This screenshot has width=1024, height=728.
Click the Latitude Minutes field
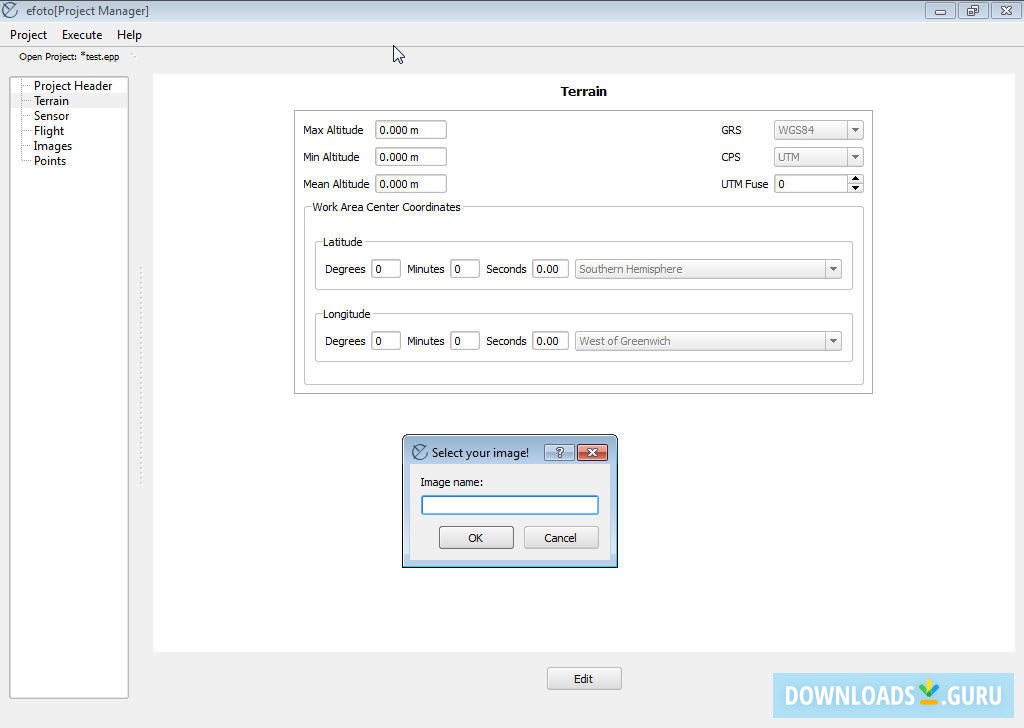(x=464, y=269)
